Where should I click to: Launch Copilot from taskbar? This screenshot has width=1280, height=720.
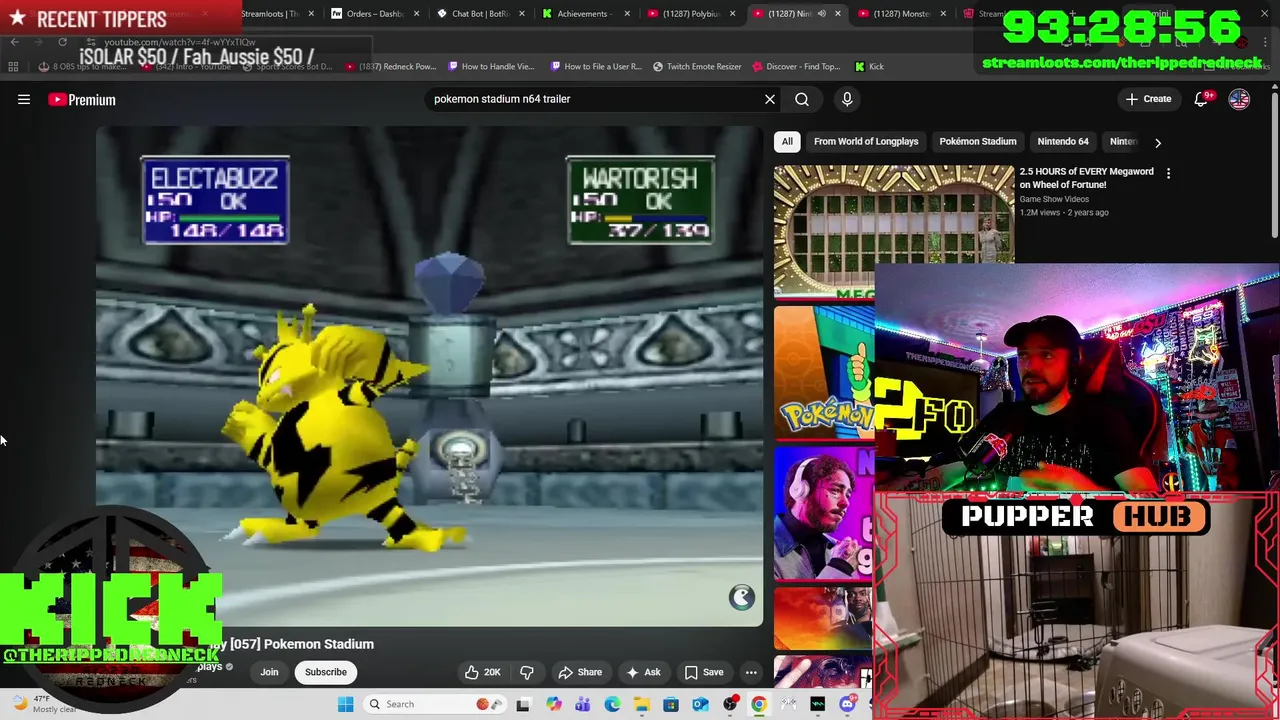[x=554, y=704]
